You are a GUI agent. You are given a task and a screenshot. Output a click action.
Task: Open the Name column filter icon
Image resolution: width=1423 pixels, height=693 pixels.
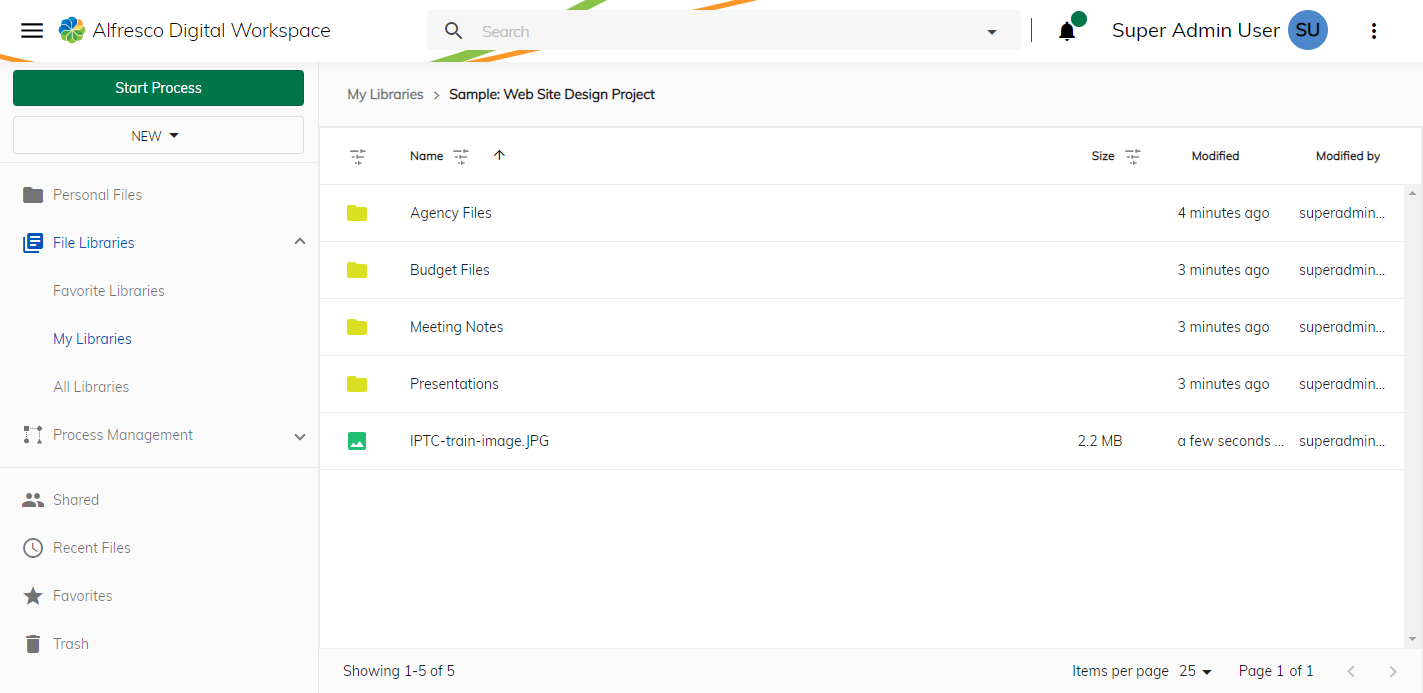pos(460,156)
